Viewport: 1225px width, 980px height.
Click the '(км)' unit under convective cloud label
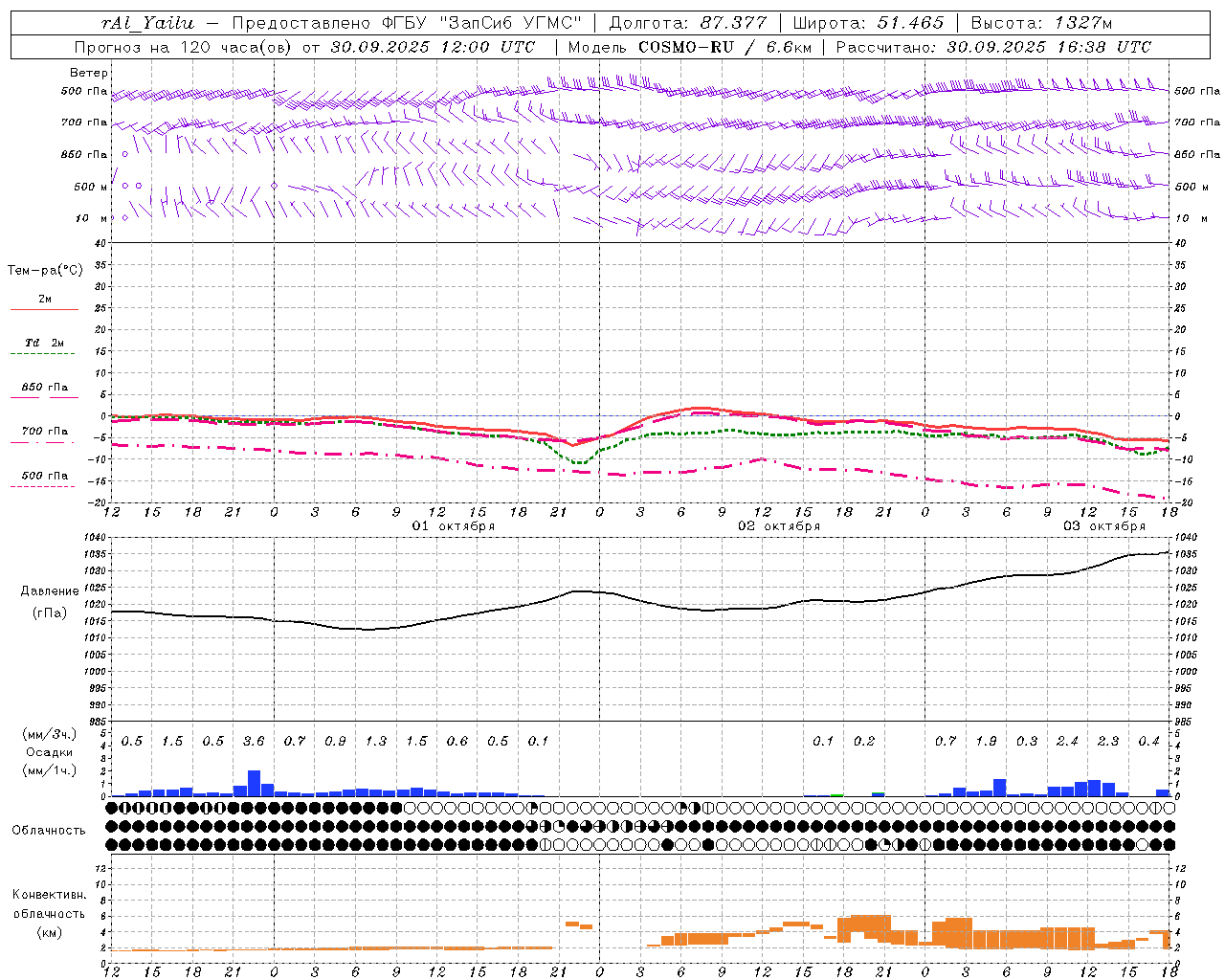pyautogui.click(x=49, y=932)
